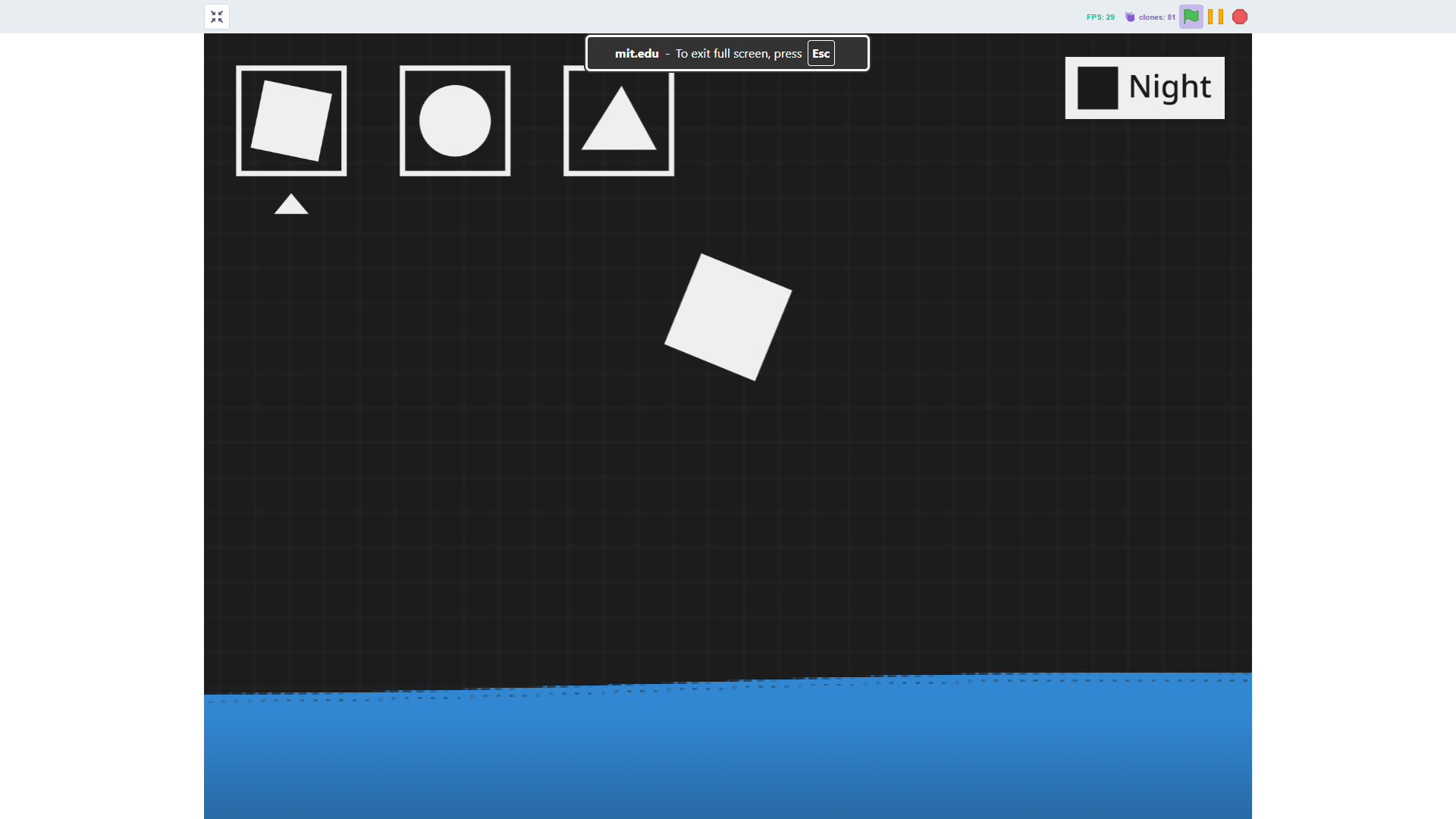The height and width of the screenshot is (819, 1456).
Task: Click the blue water area at bottom
Action: 728,751
